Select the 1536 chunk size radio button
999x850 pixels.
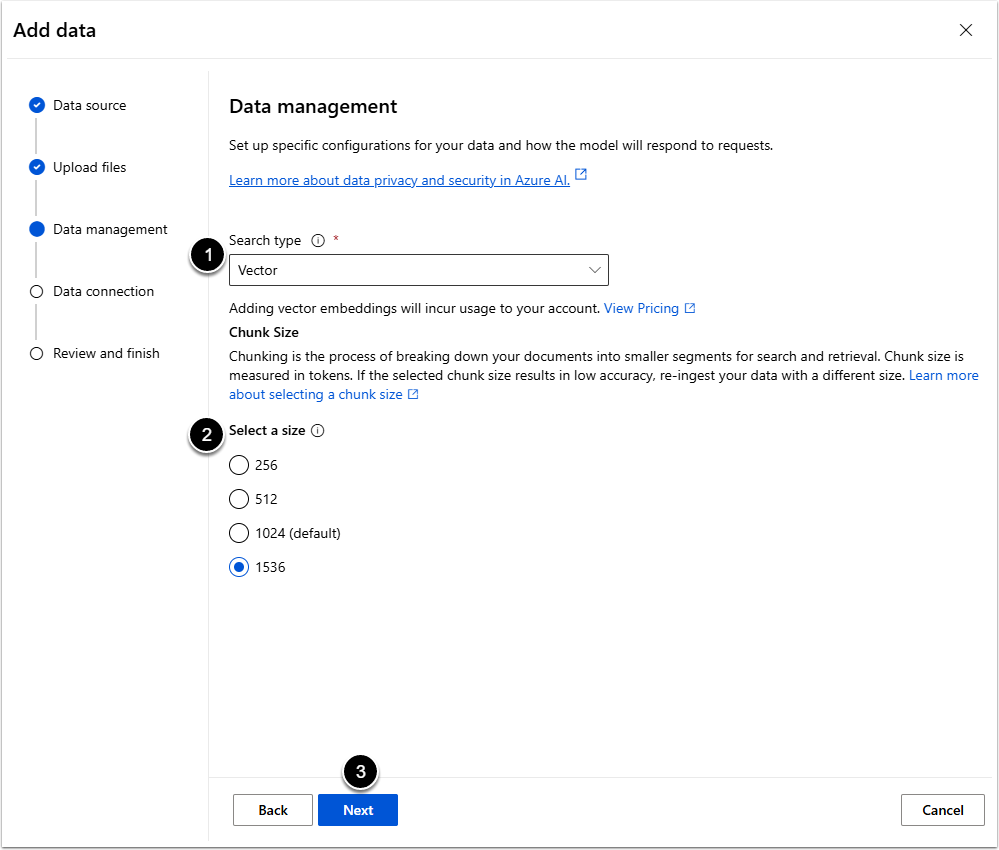click(239, 567)
